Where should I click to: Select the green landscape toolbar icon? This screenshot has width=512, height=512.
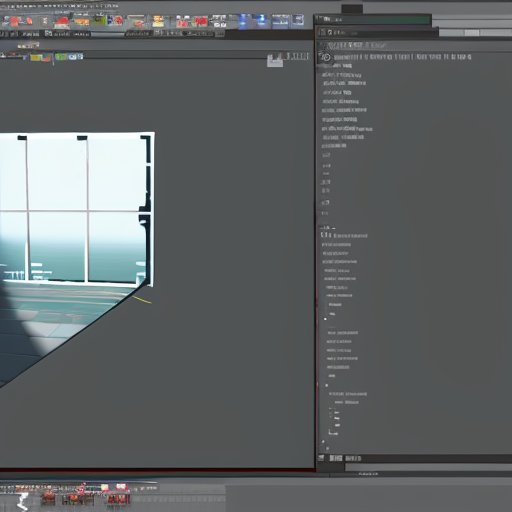click(x=99, y=20)
